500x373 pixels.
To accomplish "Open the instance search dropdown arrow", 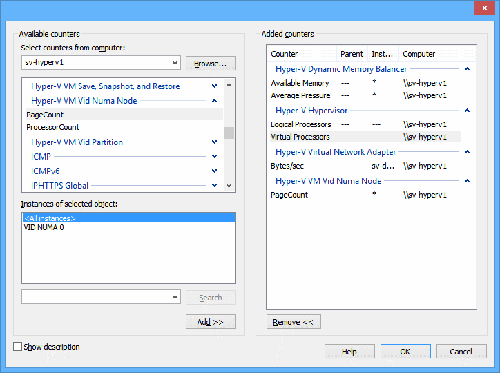I will (x=175, y=297).
